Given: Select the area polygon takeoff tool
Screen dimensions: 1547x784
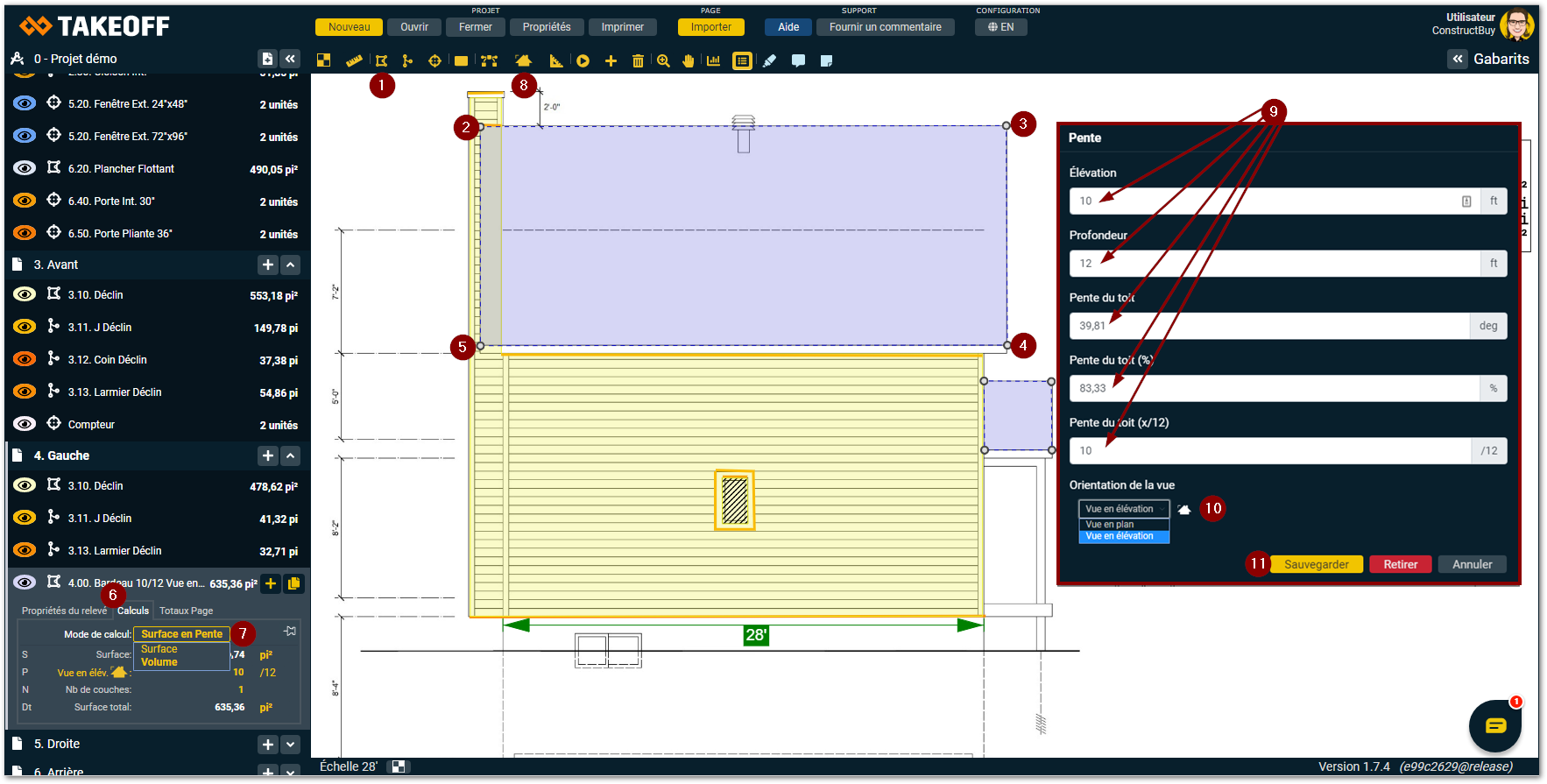Looking at the screenshot, I should pyautogui.click(x=381, y=60).
